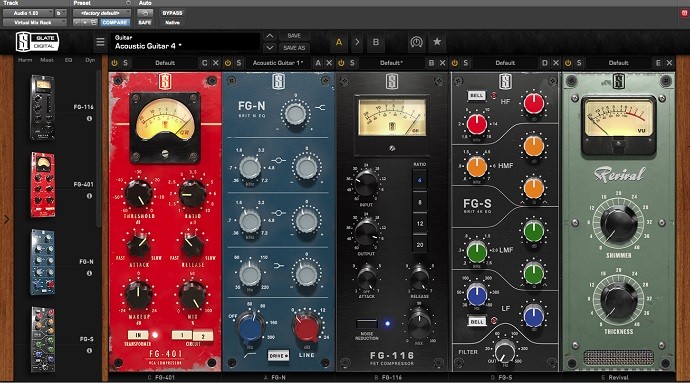Click the BYPASS button in the plugin header
Viewport: 690px width, 383px height.
click(172, 13)
